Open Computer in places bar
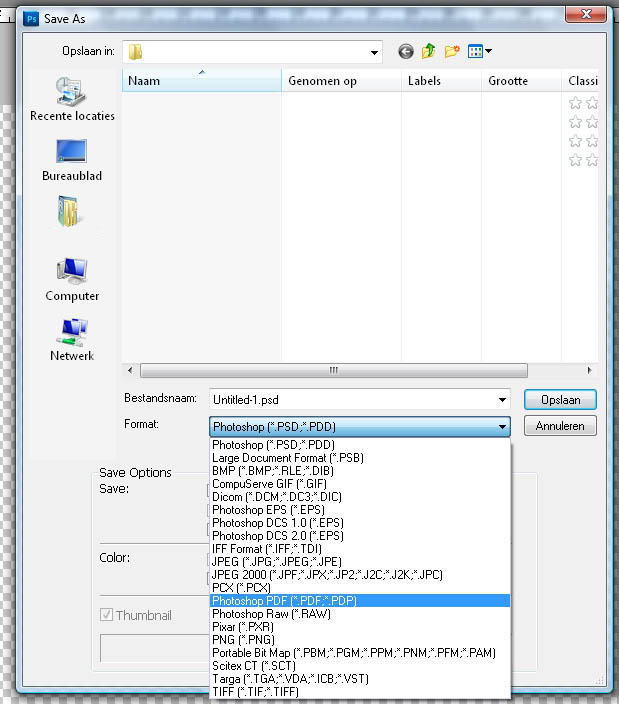 [x=72, y=279]
